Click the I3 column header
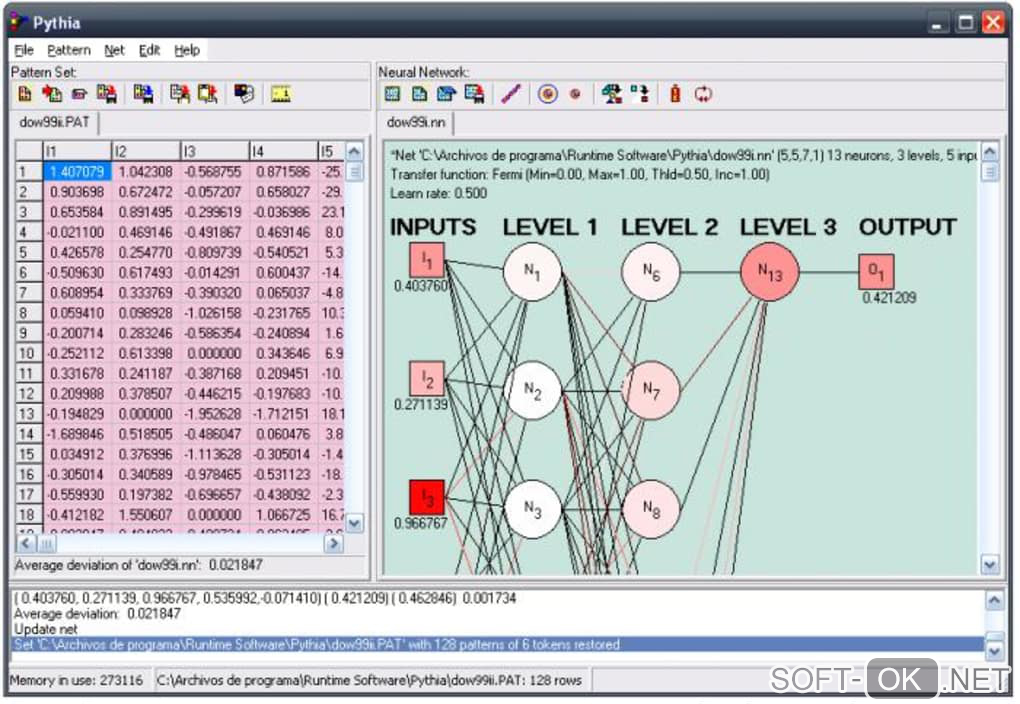Viewport: 1020px width, 704px height. click(x=215, y=152)
